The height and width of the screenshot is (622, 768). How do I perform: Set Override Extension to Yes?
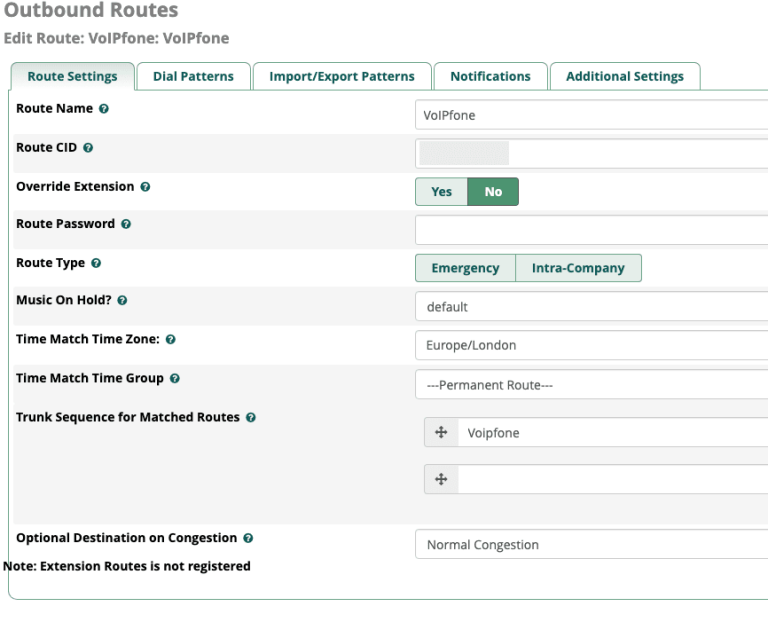[x=441, y=192]
